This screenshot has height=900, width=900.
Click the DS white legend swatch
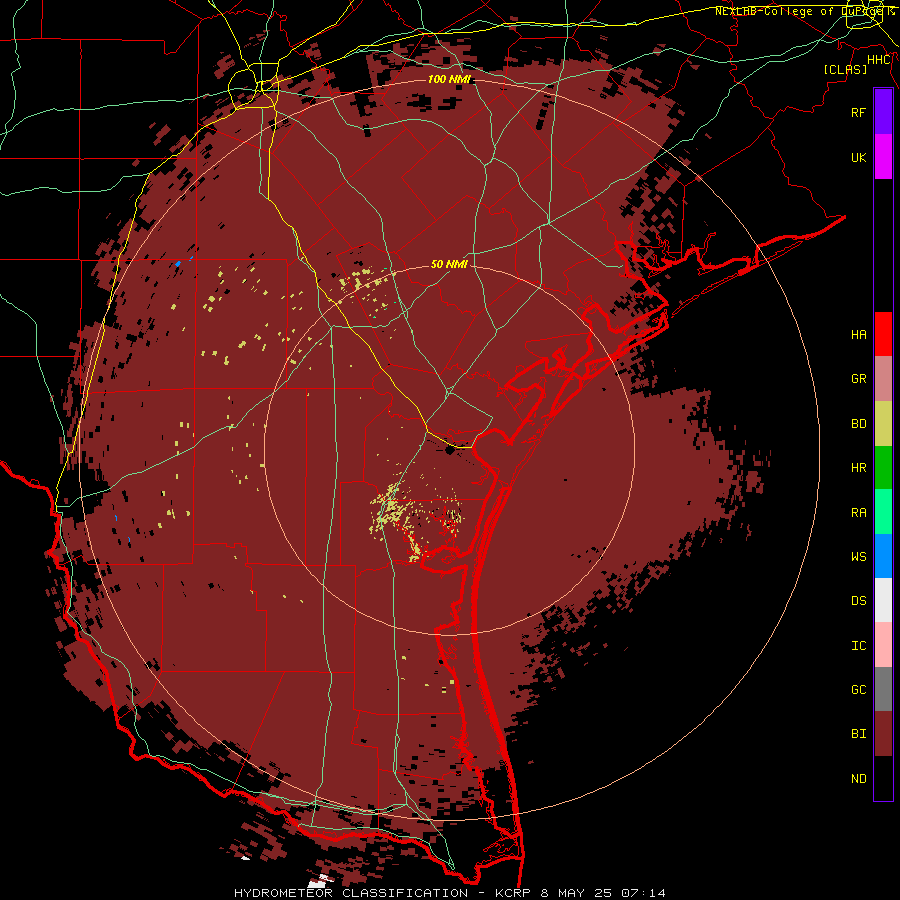883,600
